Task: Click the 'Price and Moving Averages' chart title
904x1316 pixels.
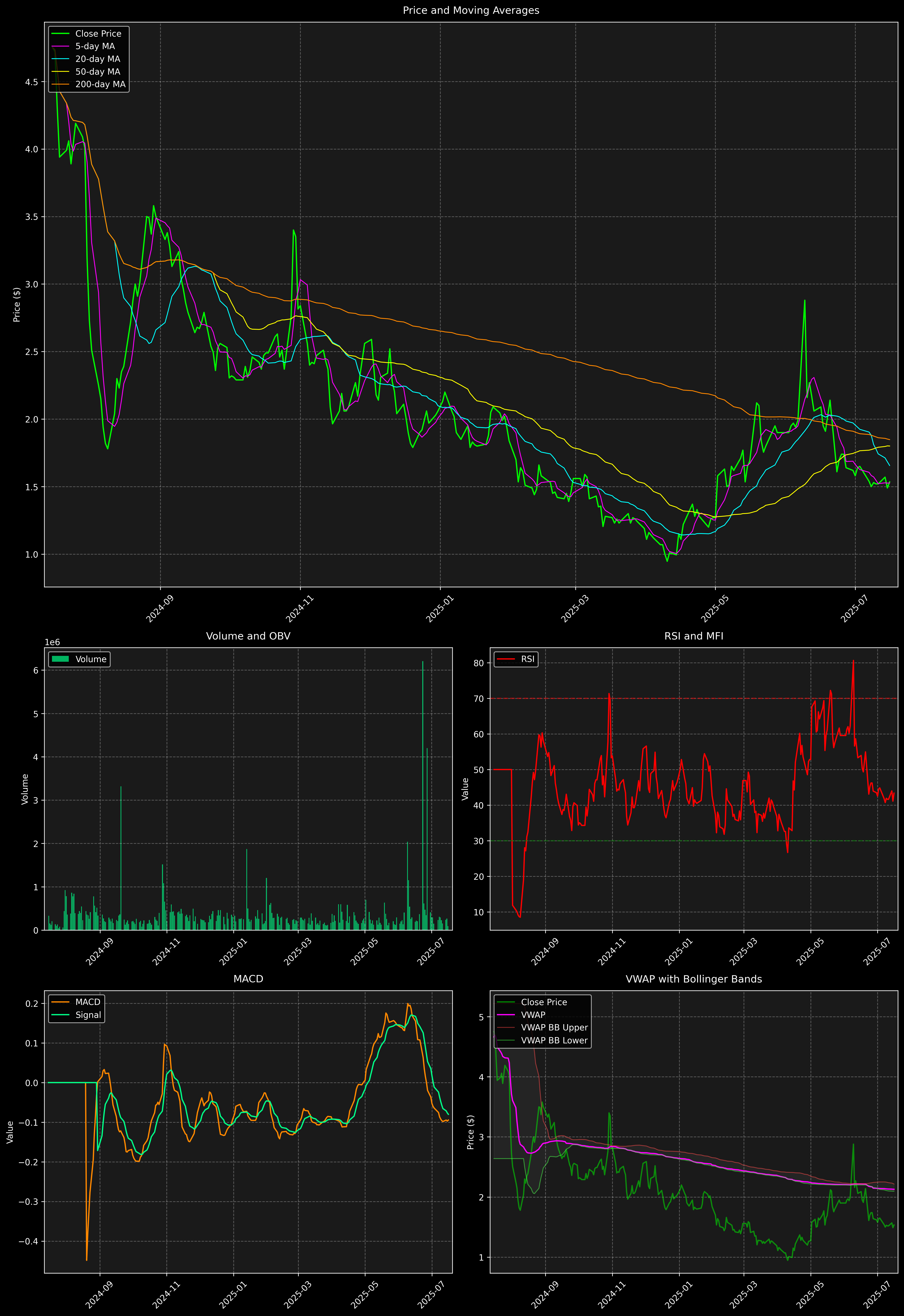Action: [x=471, y=10]
